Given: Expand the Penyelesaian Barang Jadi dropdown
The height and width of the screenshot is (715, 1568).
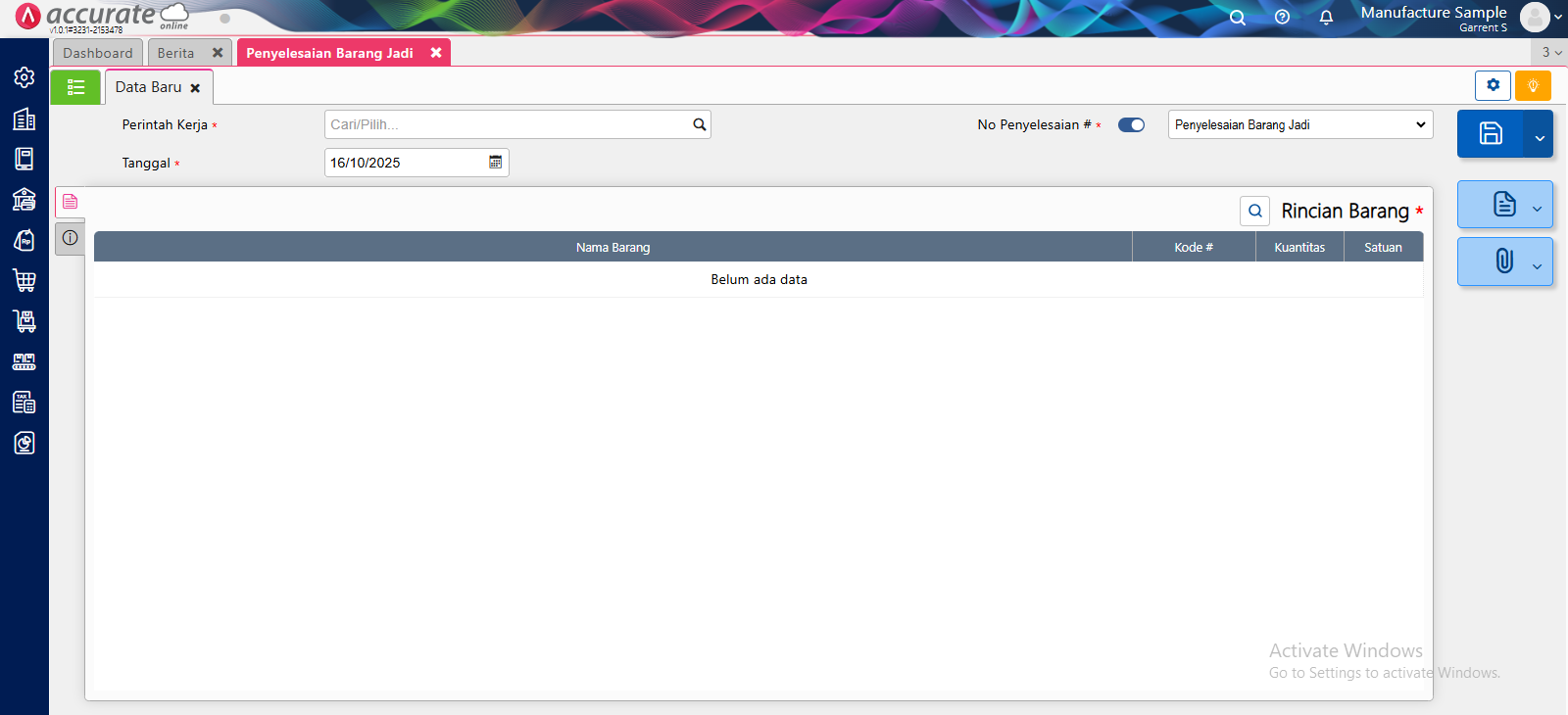Looking at the screenshot, I should 1299,125.
